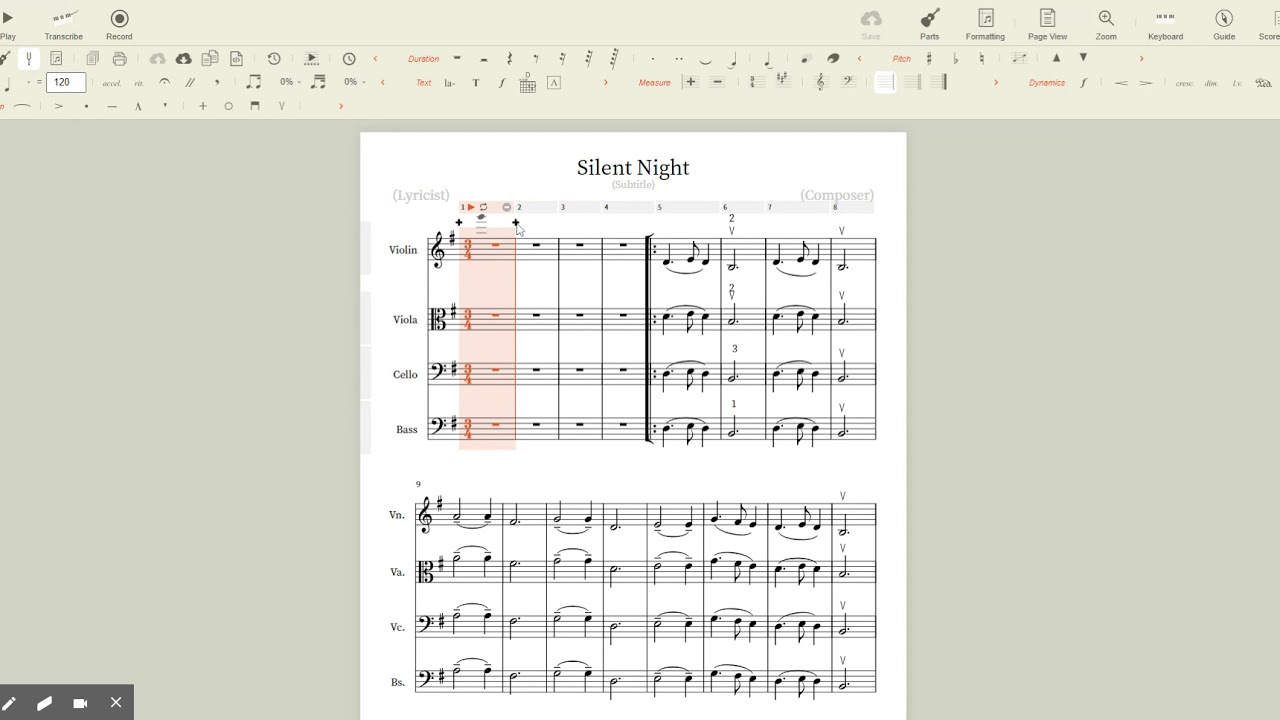The image size is (1280, 720).
Task: Open the Duration palette label
Action: point(424,59)
